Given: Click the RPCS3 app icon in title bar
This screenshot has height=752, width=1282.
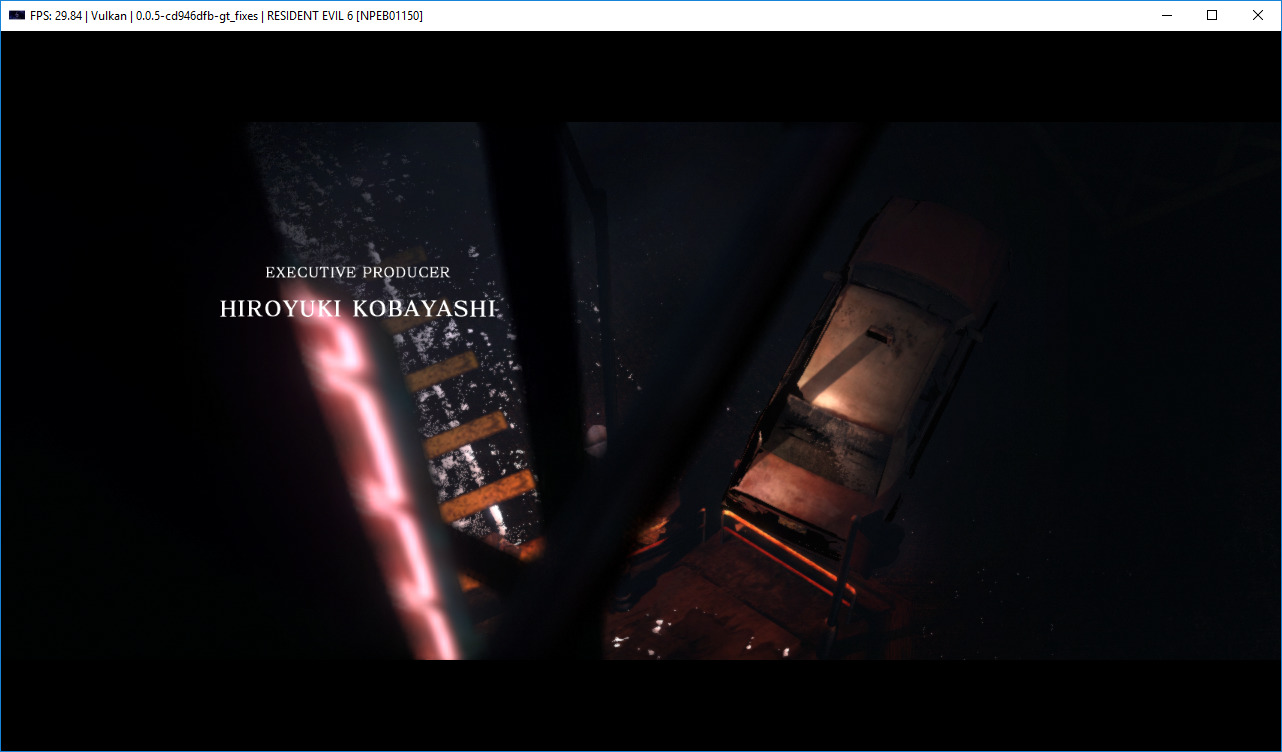Looking at the screenshot, I should (16, 15).
